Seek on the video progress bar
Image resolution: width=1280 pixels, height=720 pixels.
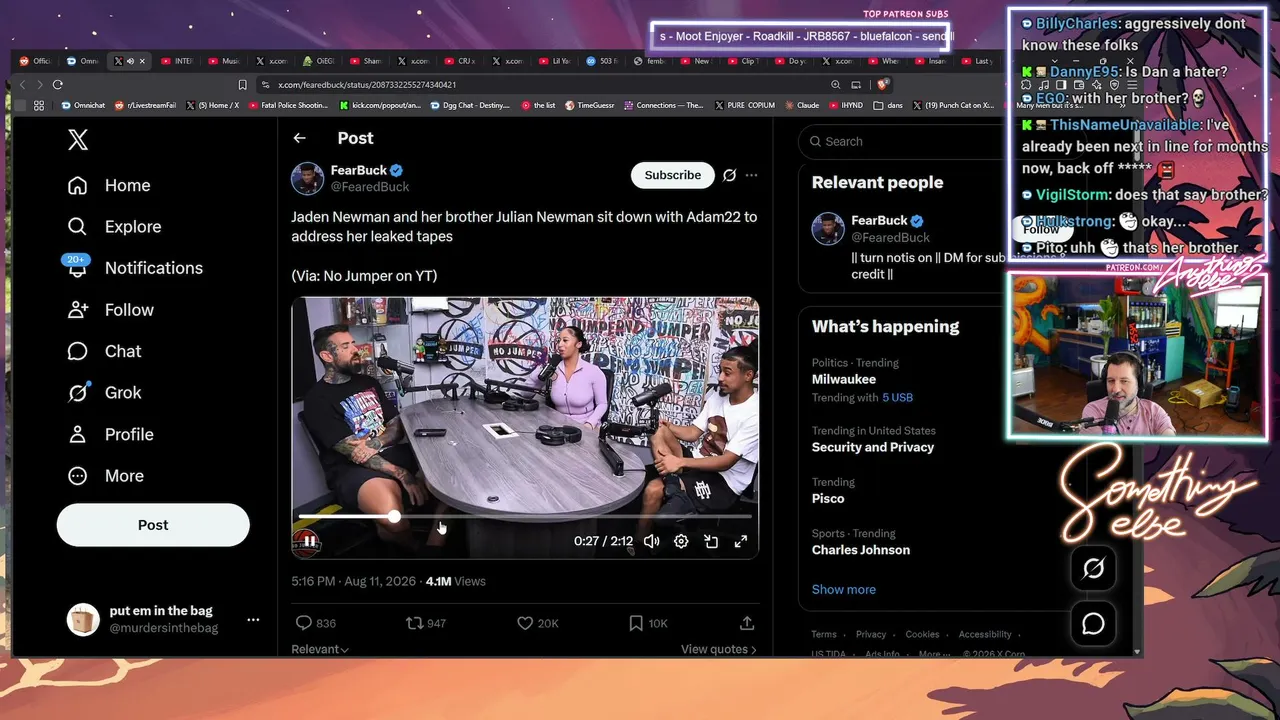coord(525,516)
